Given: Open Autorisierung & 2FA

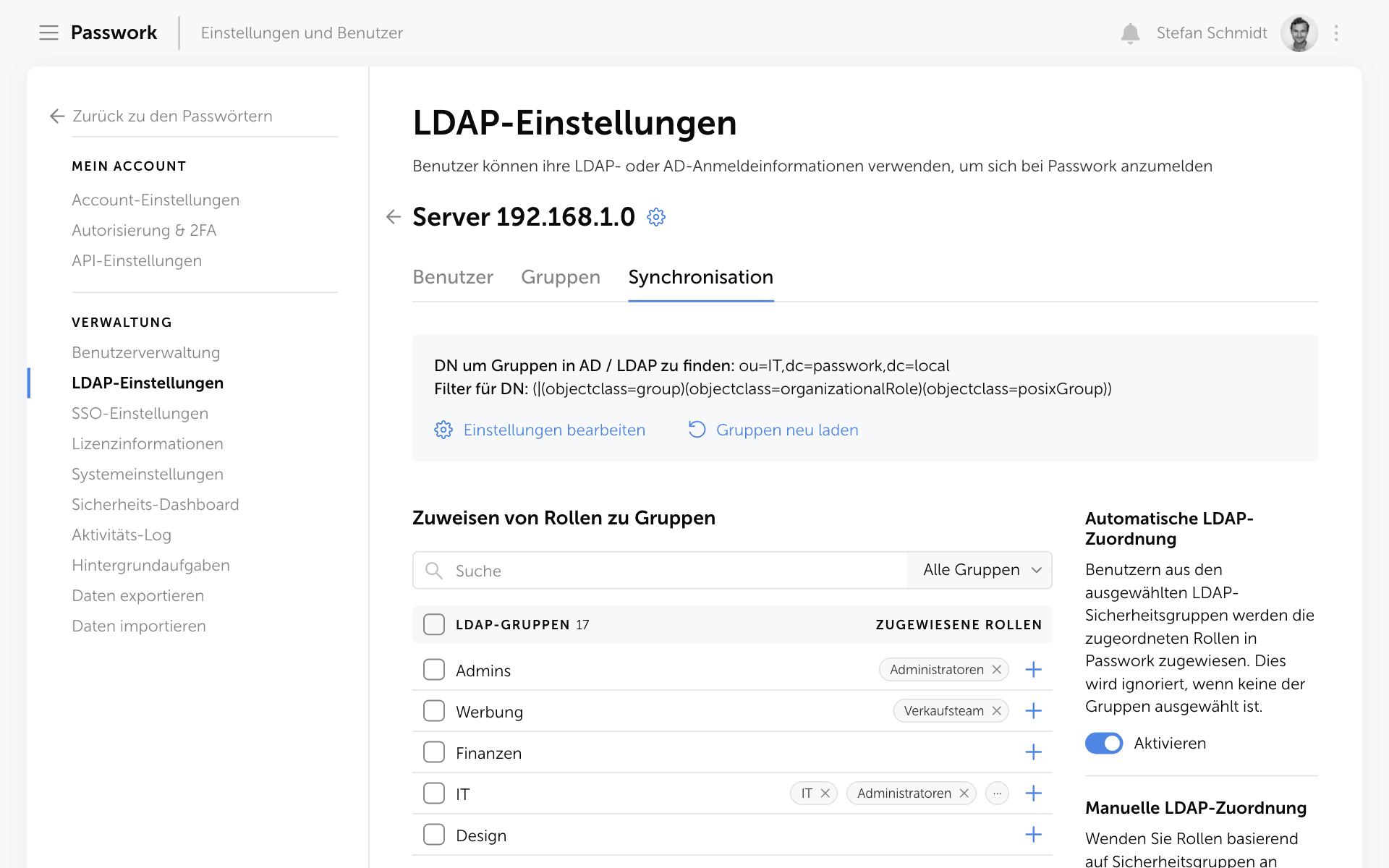Looking at the screenshot, I should tap(144, 230).
